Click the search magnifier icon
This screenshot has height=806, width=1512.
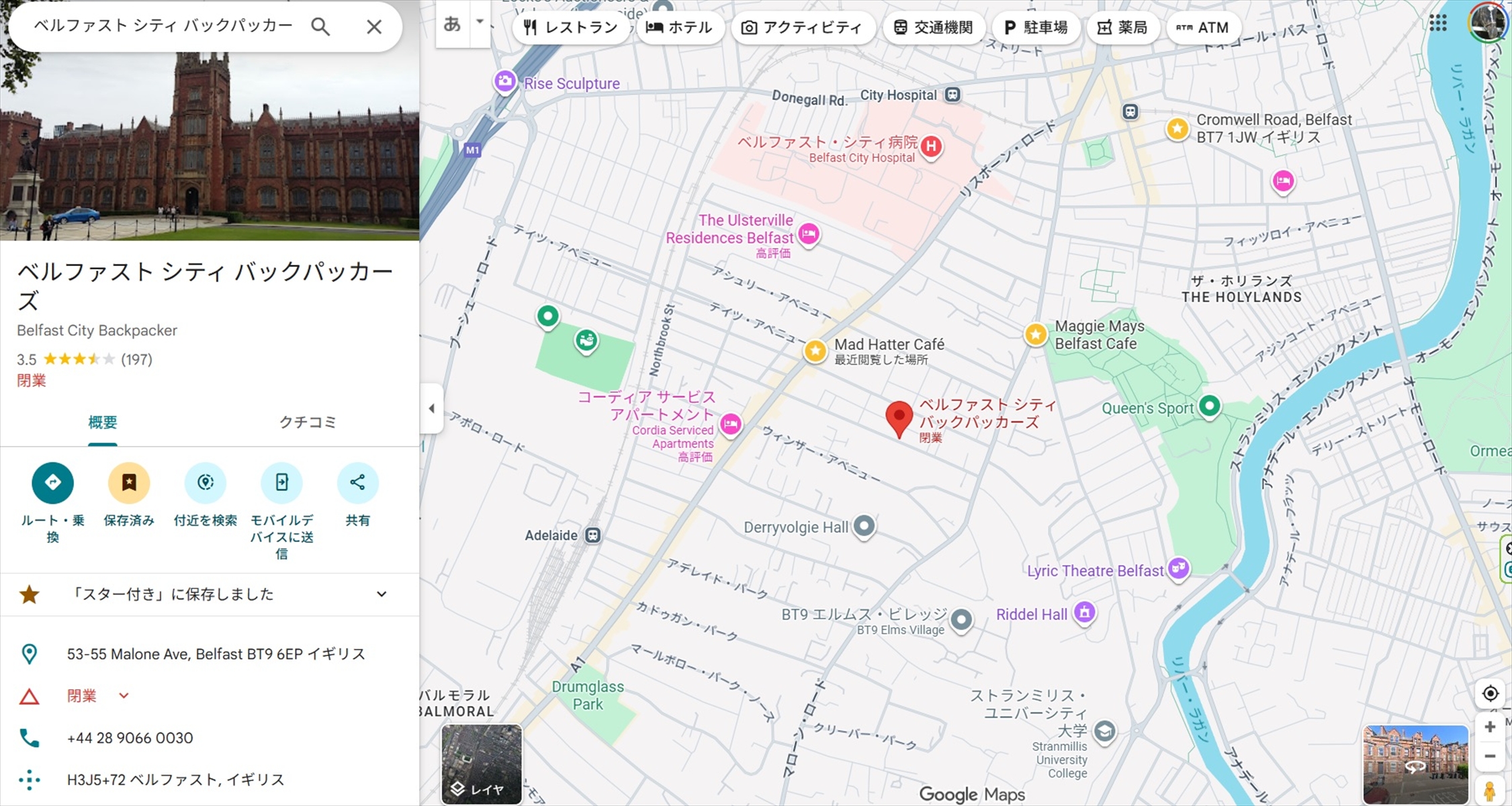click(x=320, y=27)
